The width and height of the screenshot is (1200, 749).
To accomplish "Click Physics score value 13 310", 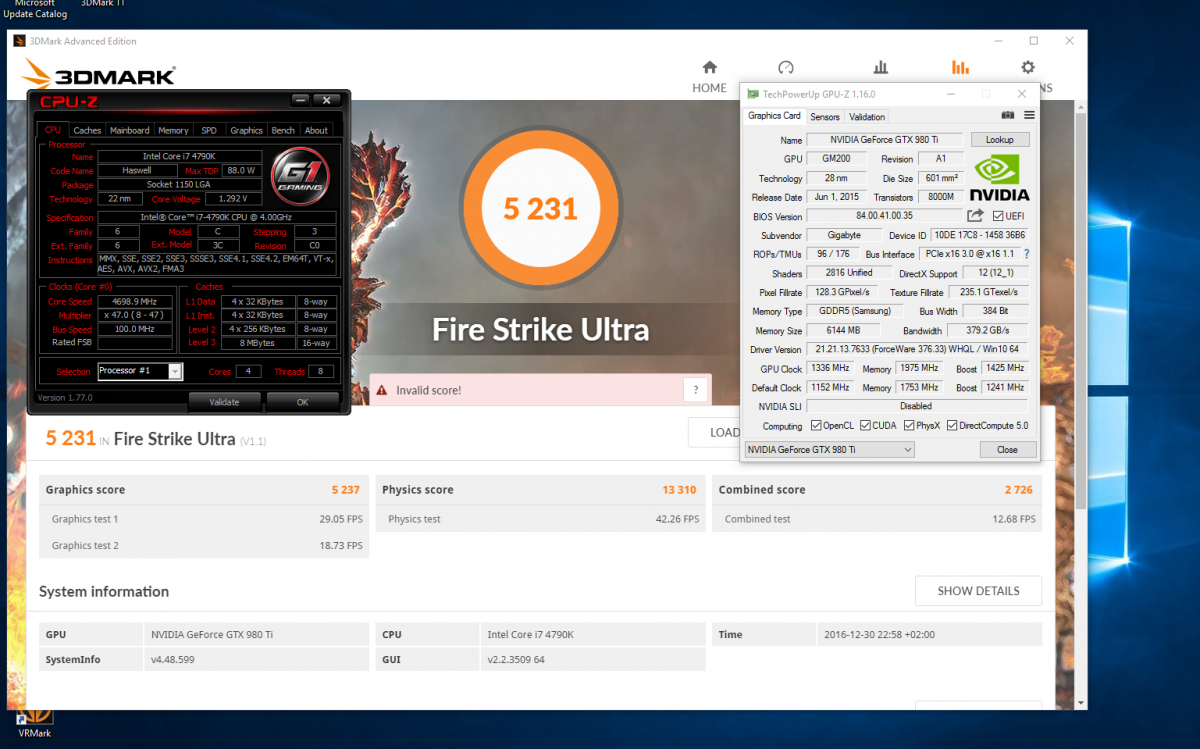I will [x=678, y=490].
